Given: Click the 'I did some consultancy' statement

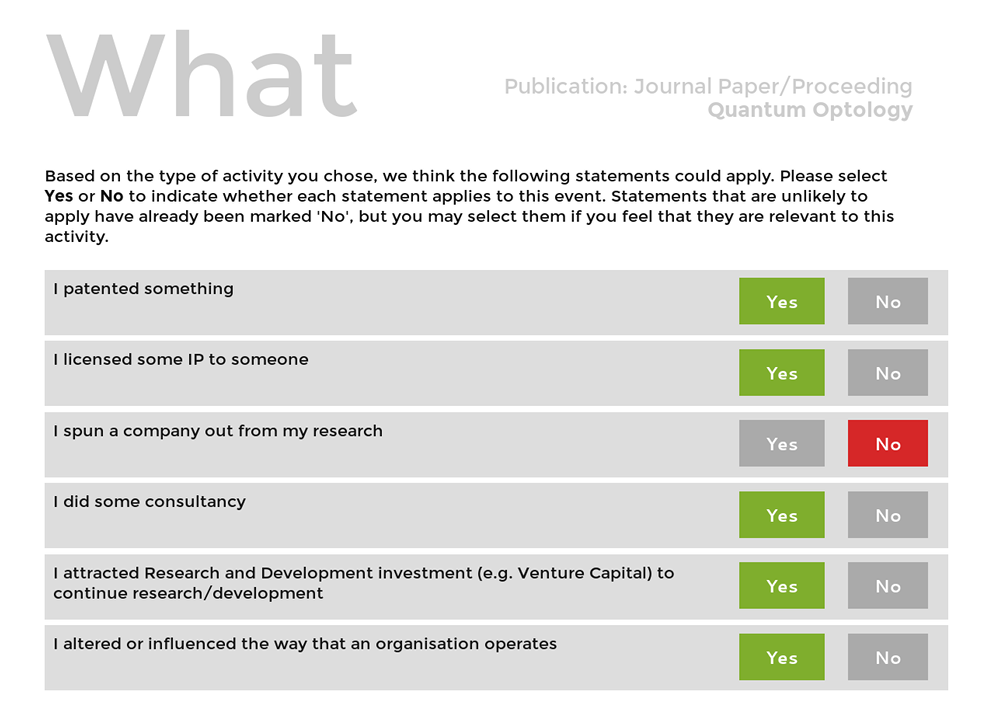Looking at the screenshot, I should (x=150, y=502).
